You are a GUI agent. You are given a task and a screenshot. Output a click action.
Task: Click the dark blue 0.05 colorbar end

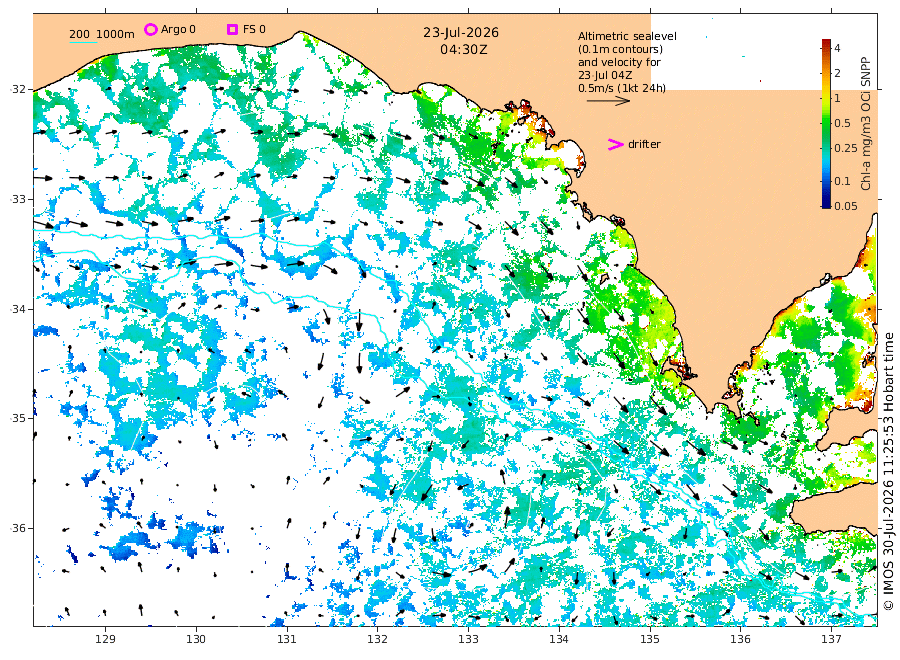pyautogui.click(x=827, y=204)
